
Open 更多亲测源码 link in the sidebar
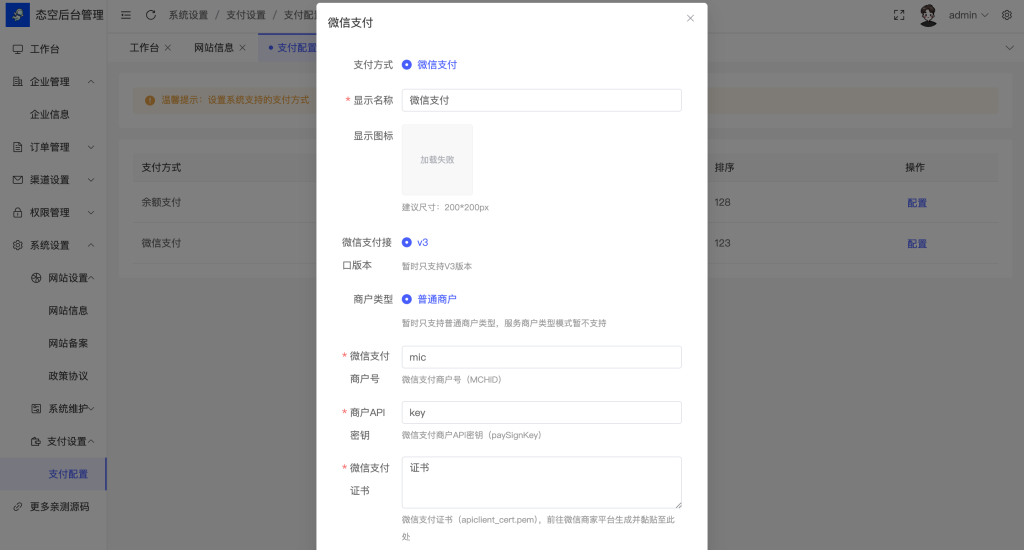59,506
